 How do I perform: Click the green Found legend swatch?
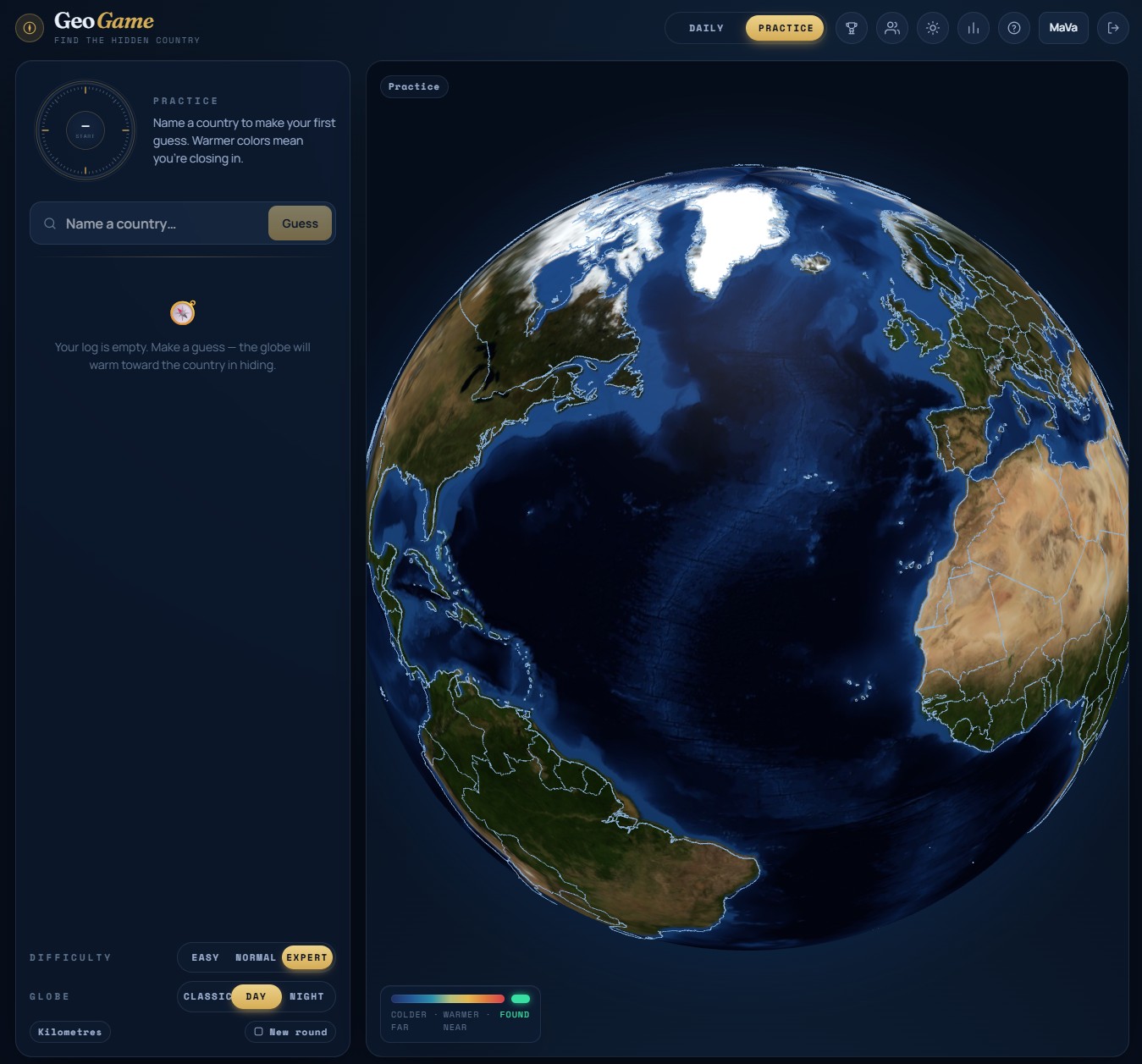pos(521,999)
